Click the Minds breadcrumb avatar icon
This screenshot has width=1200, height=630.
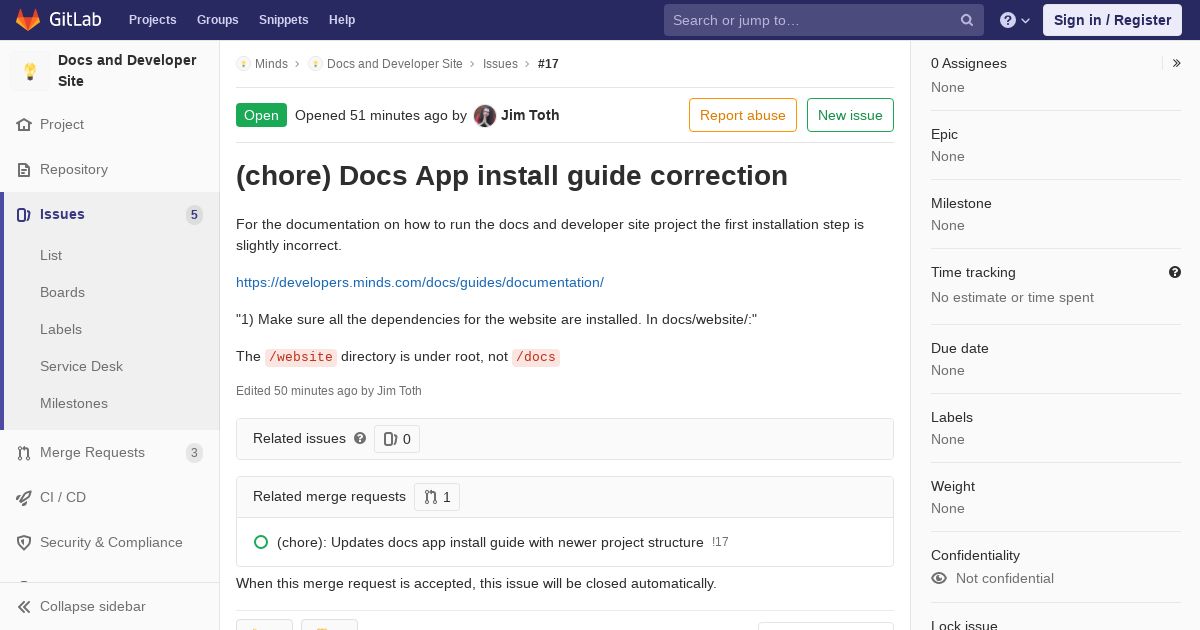[x=243, y=64]
